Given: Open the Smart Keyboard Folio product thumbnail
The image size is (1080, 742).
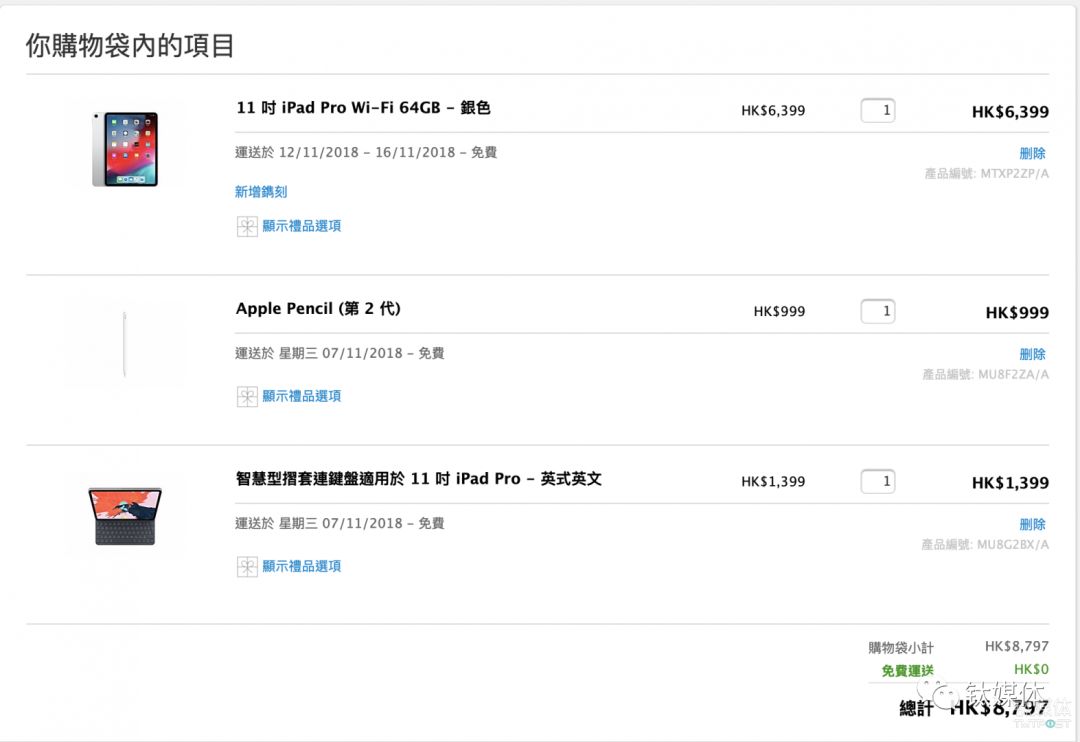Looking at the screenshot, I should click(125, 516).
